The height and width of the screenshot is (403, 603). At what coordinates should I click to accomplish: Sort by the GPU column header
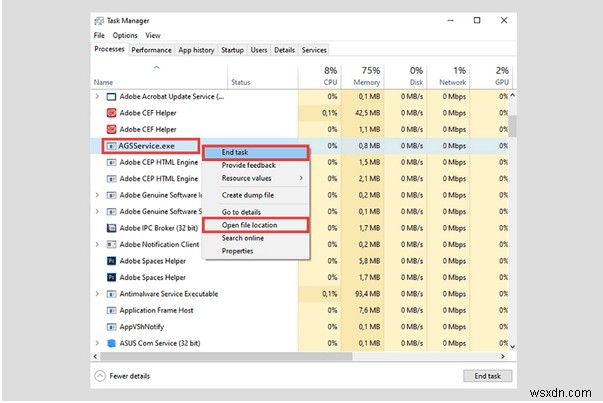click(x=491, y=77)
